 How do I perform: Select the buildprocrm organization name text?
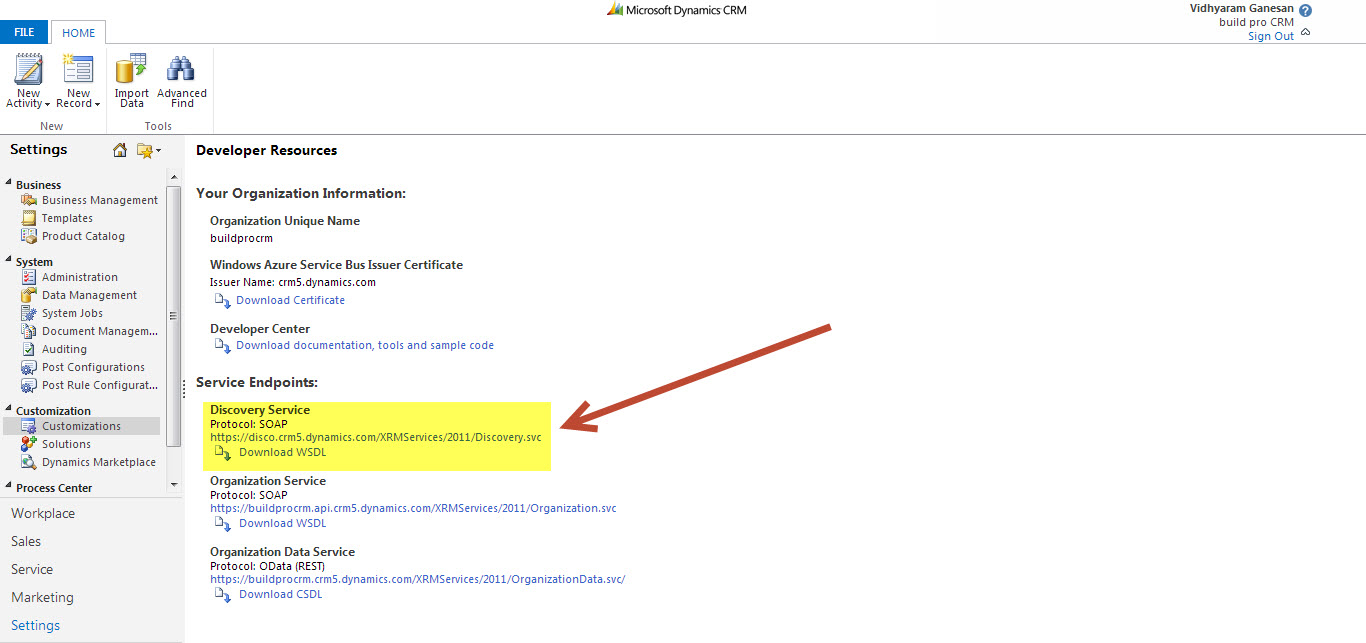click(x=241, y=238)
